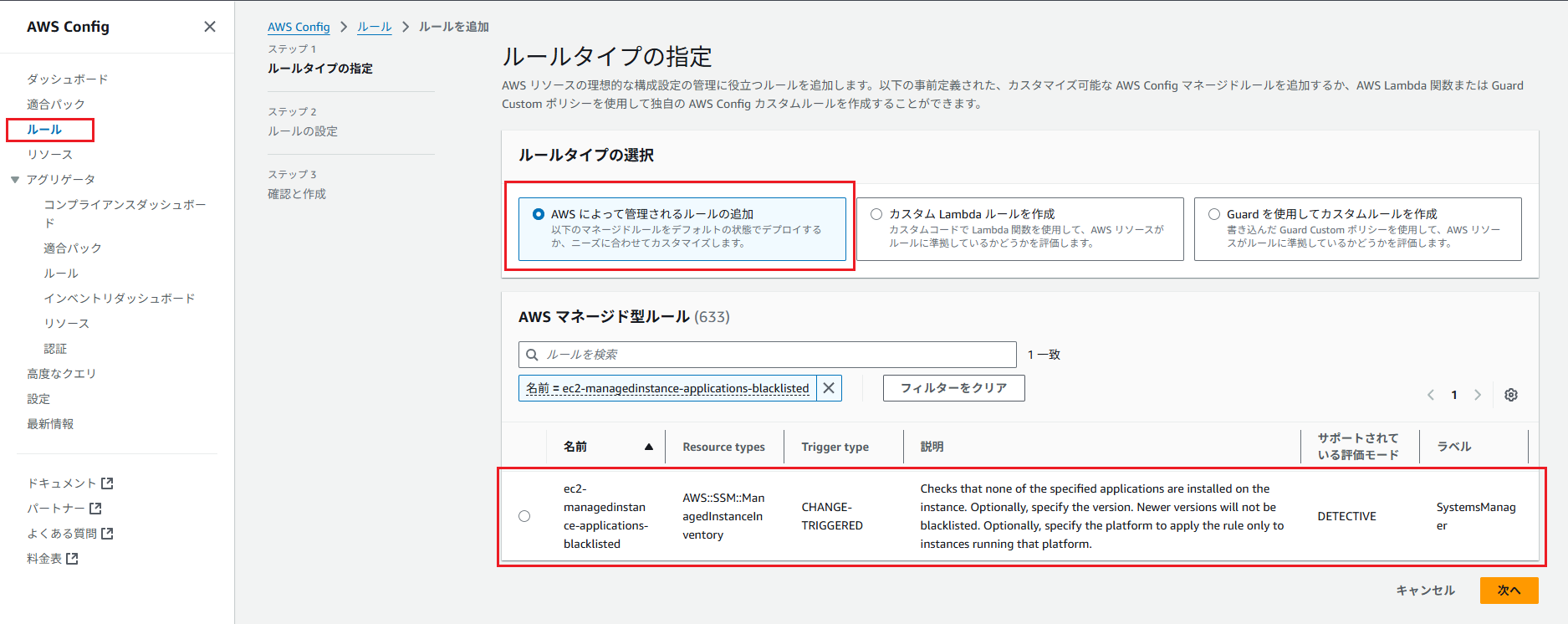Click ルールタイプの指定 step title in wizard
This screenshot has width=1568, height=624.
[320, 69]
